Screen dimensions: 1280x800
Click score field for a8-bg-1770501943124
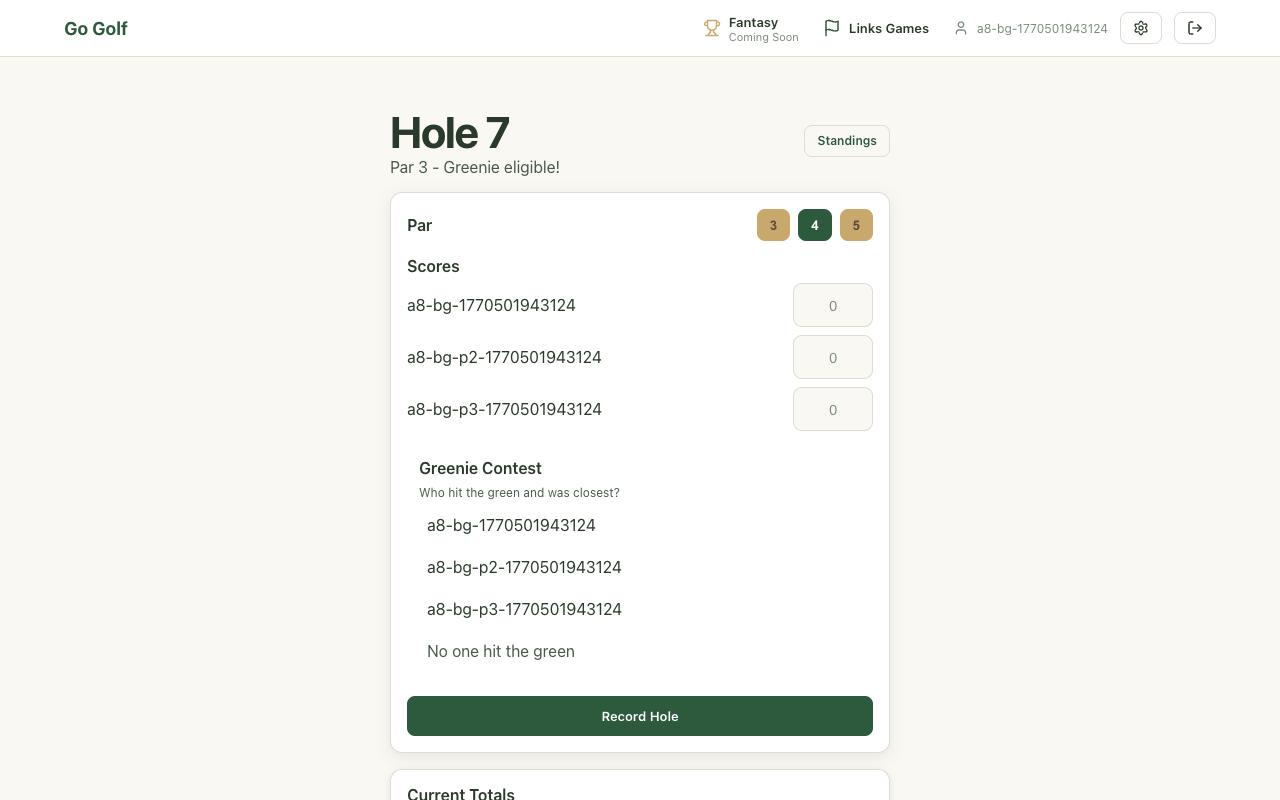coord(832,305)
